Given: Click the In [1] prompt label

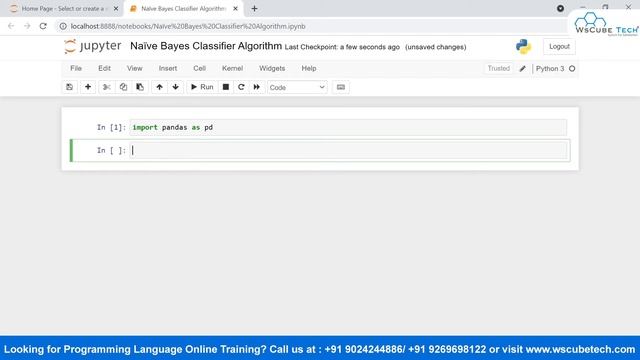Looking at the screenshot, I should coord(111,127).
